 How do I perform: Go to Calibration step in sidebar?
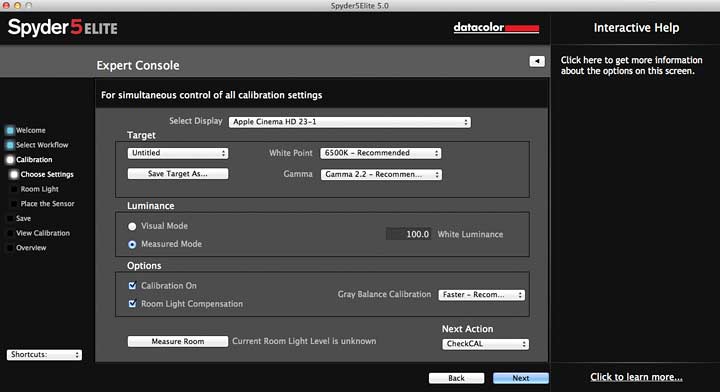point(34,160)
